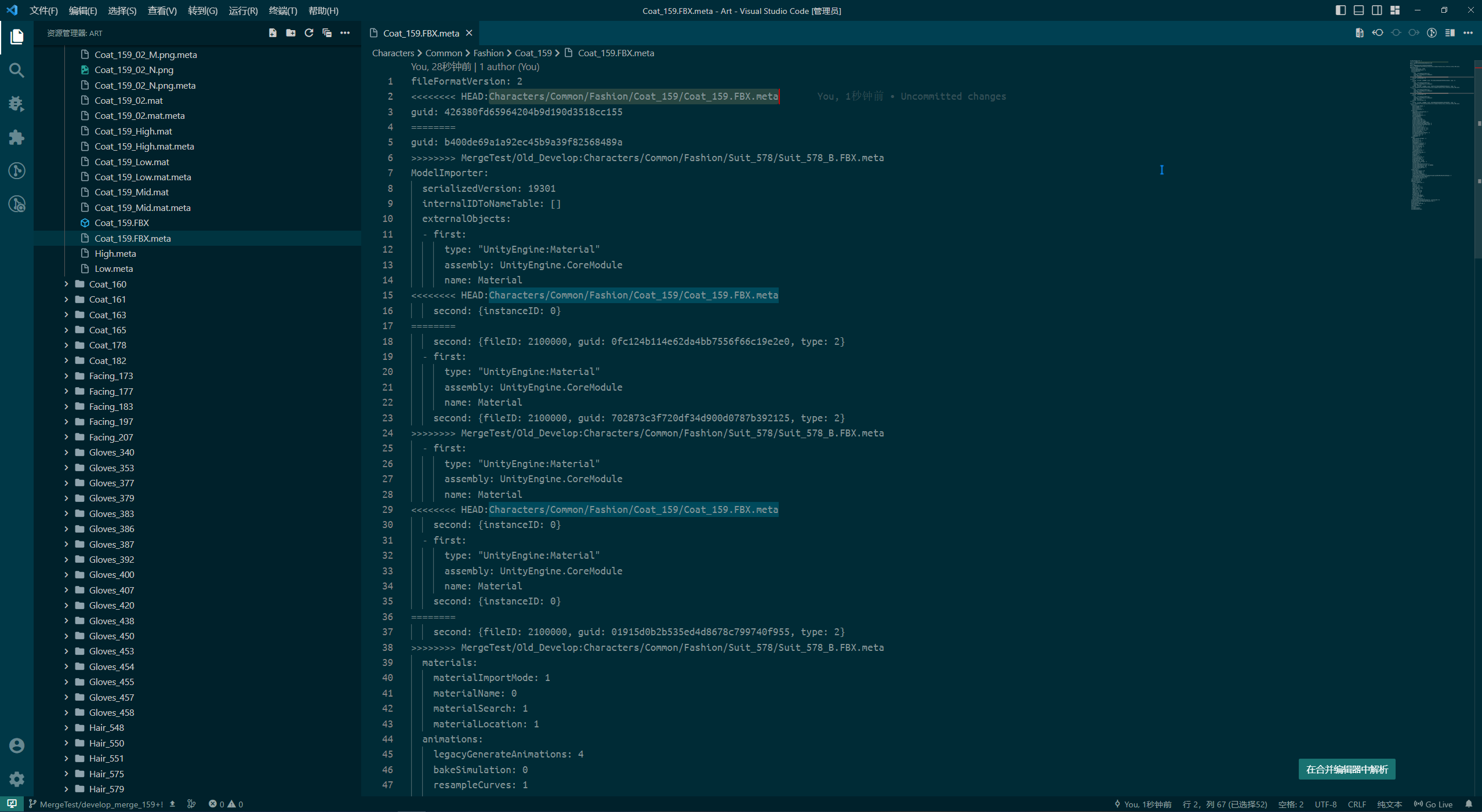1482x812 pixels.
Task: Click the New Folder icon in explorer header
Action: [x=290, y=33]
